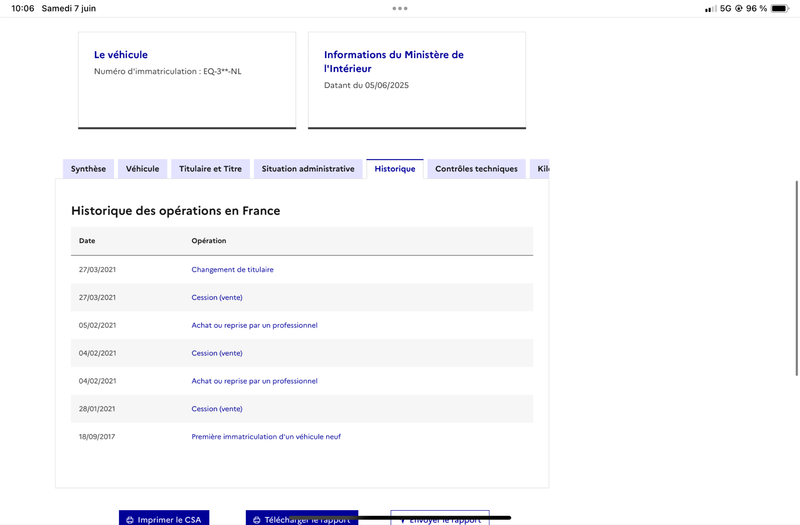
Task: Open 'Achat ou reprise par un professionnel' of 04/02/2021
Action: click(254, 381)
